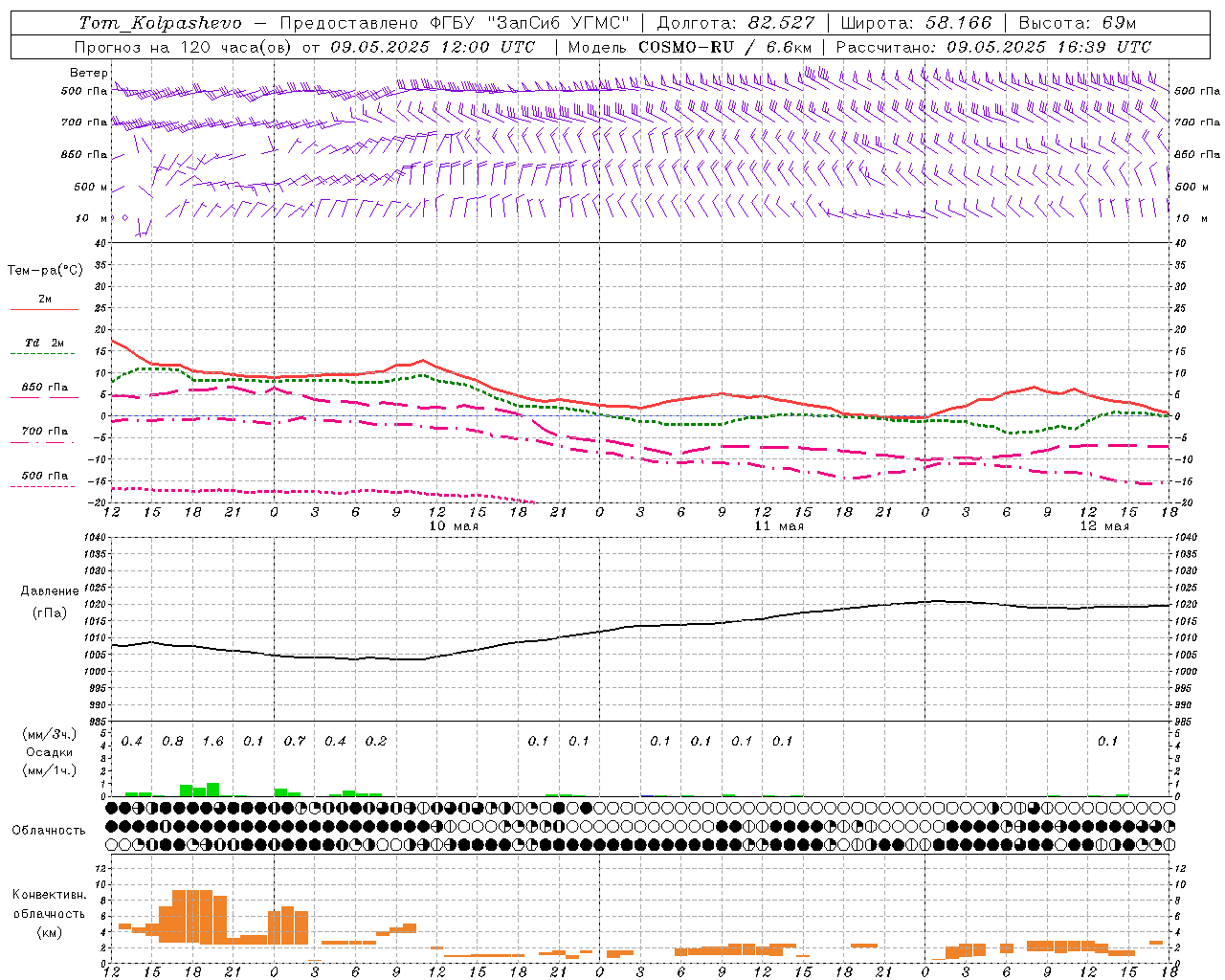The height and width of the screenshot is (980, 1225).
Task: Click the (мм/3ч.) precipitation unit label
Action: [49, 735]
